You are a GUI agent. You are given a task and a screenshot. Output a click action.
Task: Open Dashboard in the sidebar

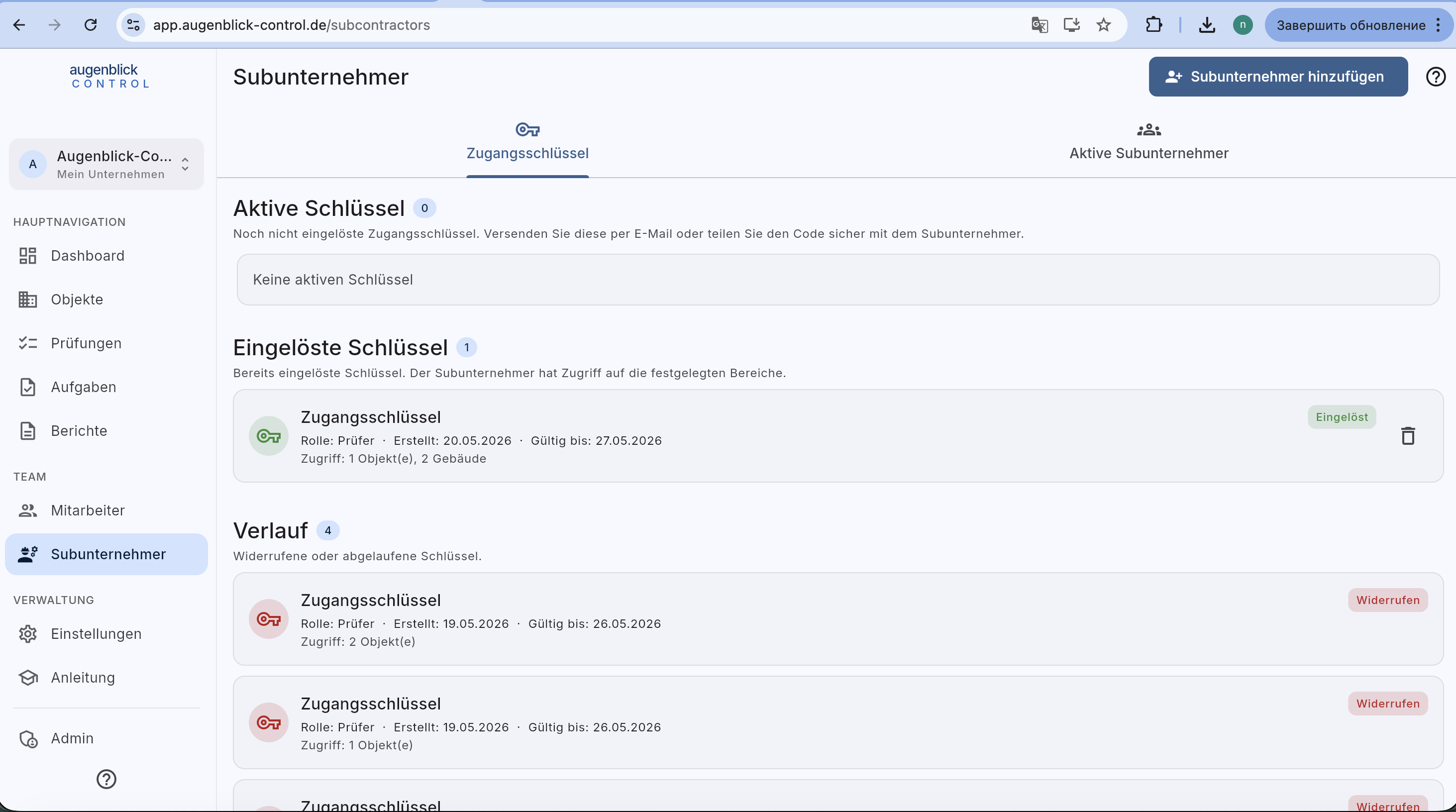(x=106, y=256)
